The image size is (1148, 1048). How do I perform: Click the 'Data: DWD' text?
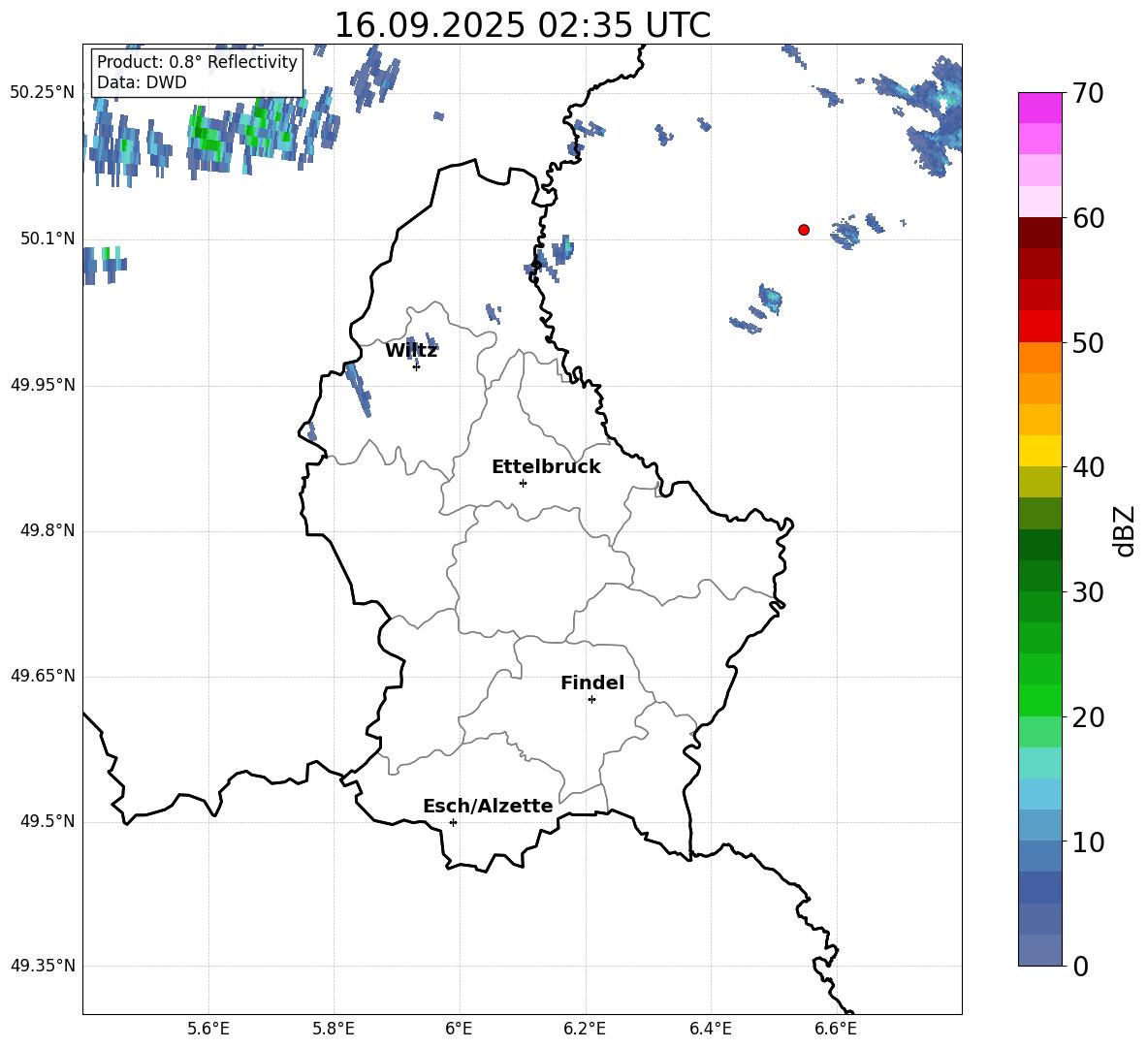click(x=142, y=82)
